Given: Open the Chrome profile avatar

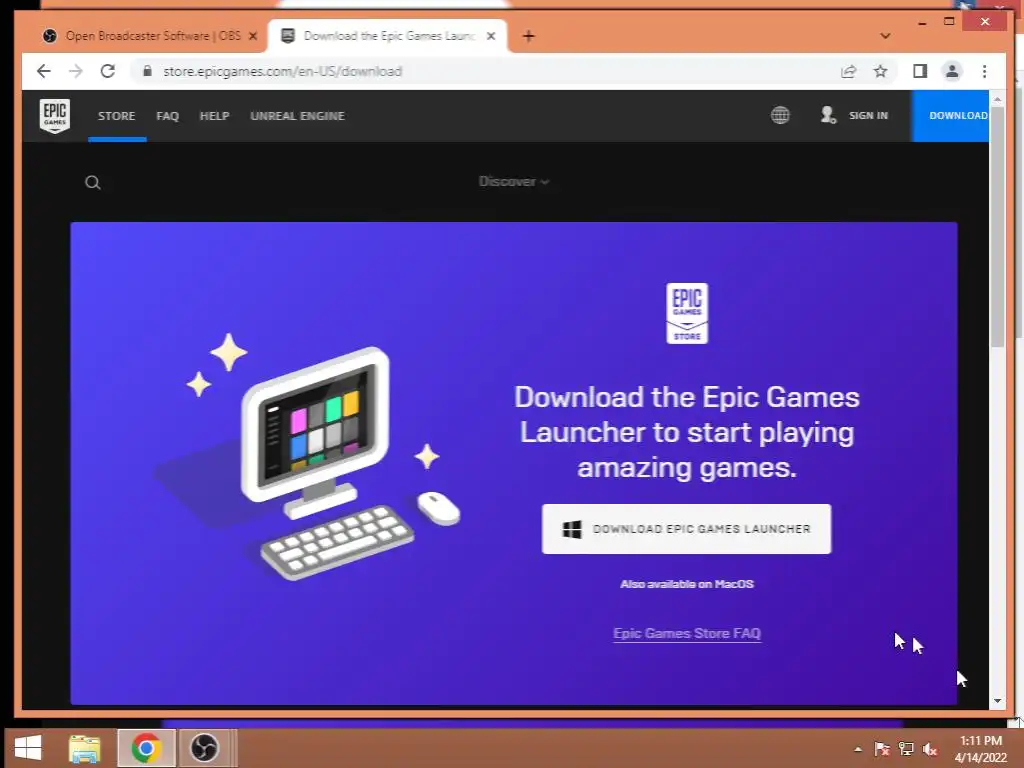Looking at the screenshot, I should click(952, 71).
